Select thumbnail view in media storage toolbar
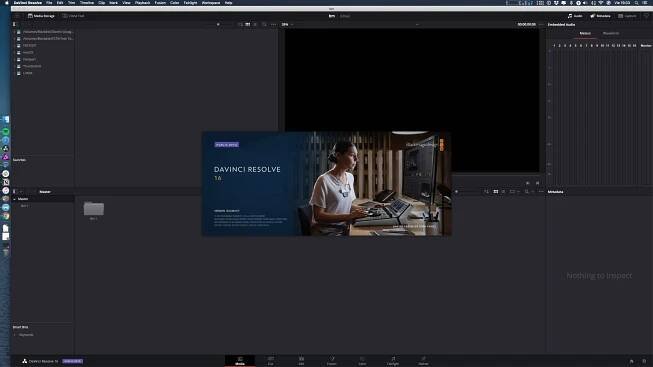The width and height of the screenshot is (653, 367). [248, 25]
